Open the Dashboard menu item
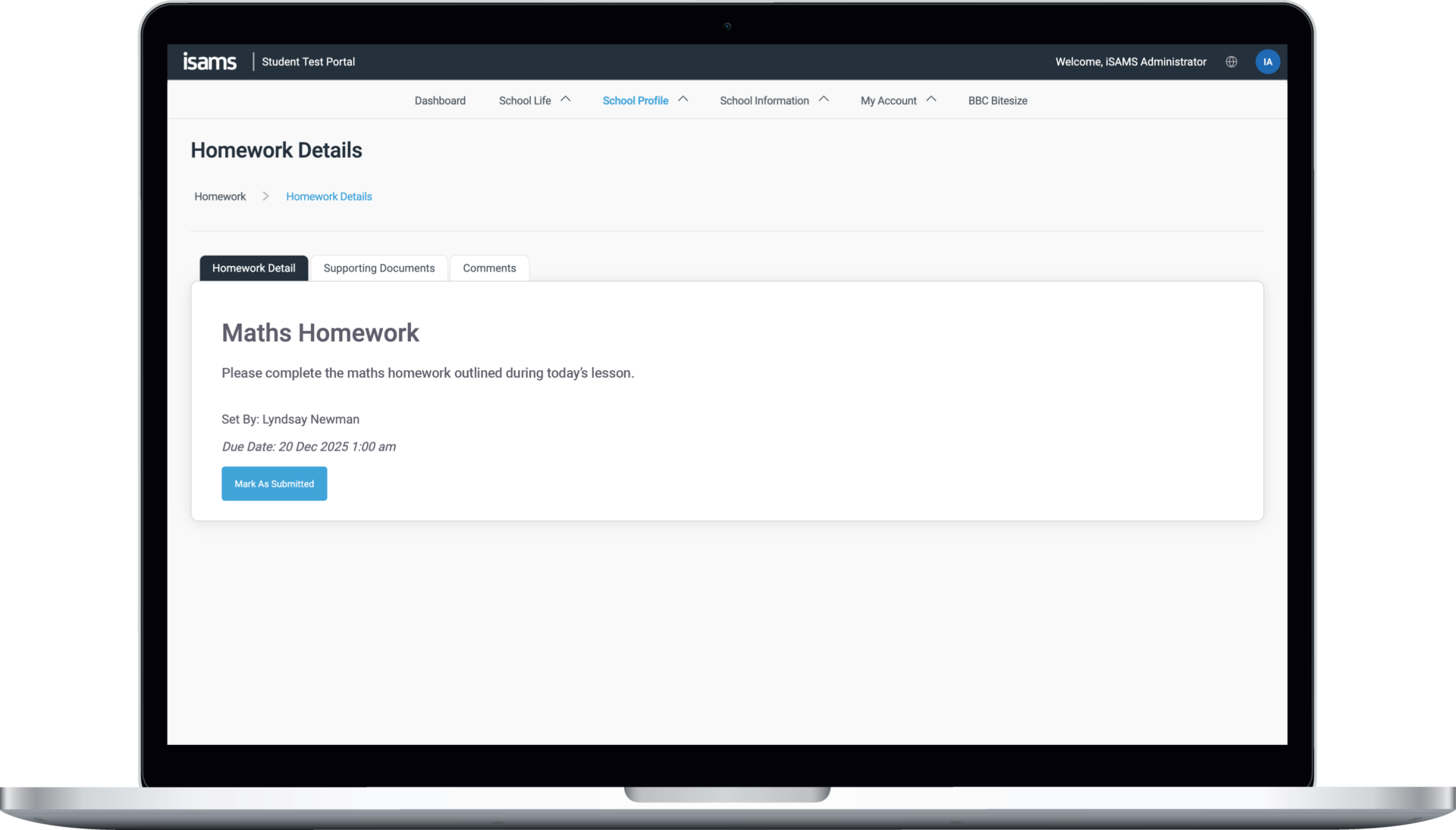This screenshot has width=1456, height=830. [440, 100]
